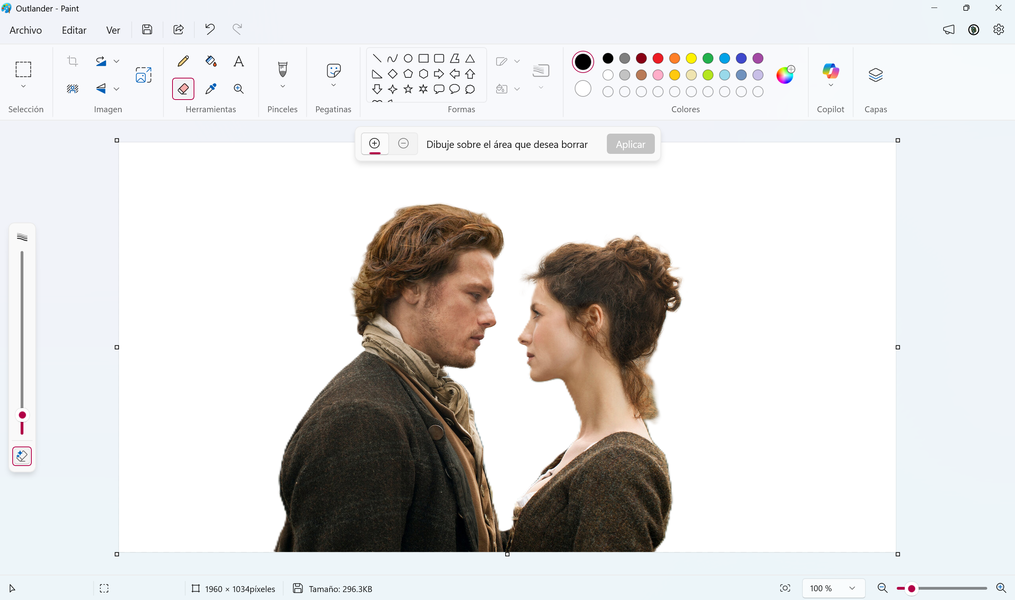Image resolution: width=1015 pixels, height=600 pixels.
Task: Select the Pencil tool
Action: pos(183,61)
